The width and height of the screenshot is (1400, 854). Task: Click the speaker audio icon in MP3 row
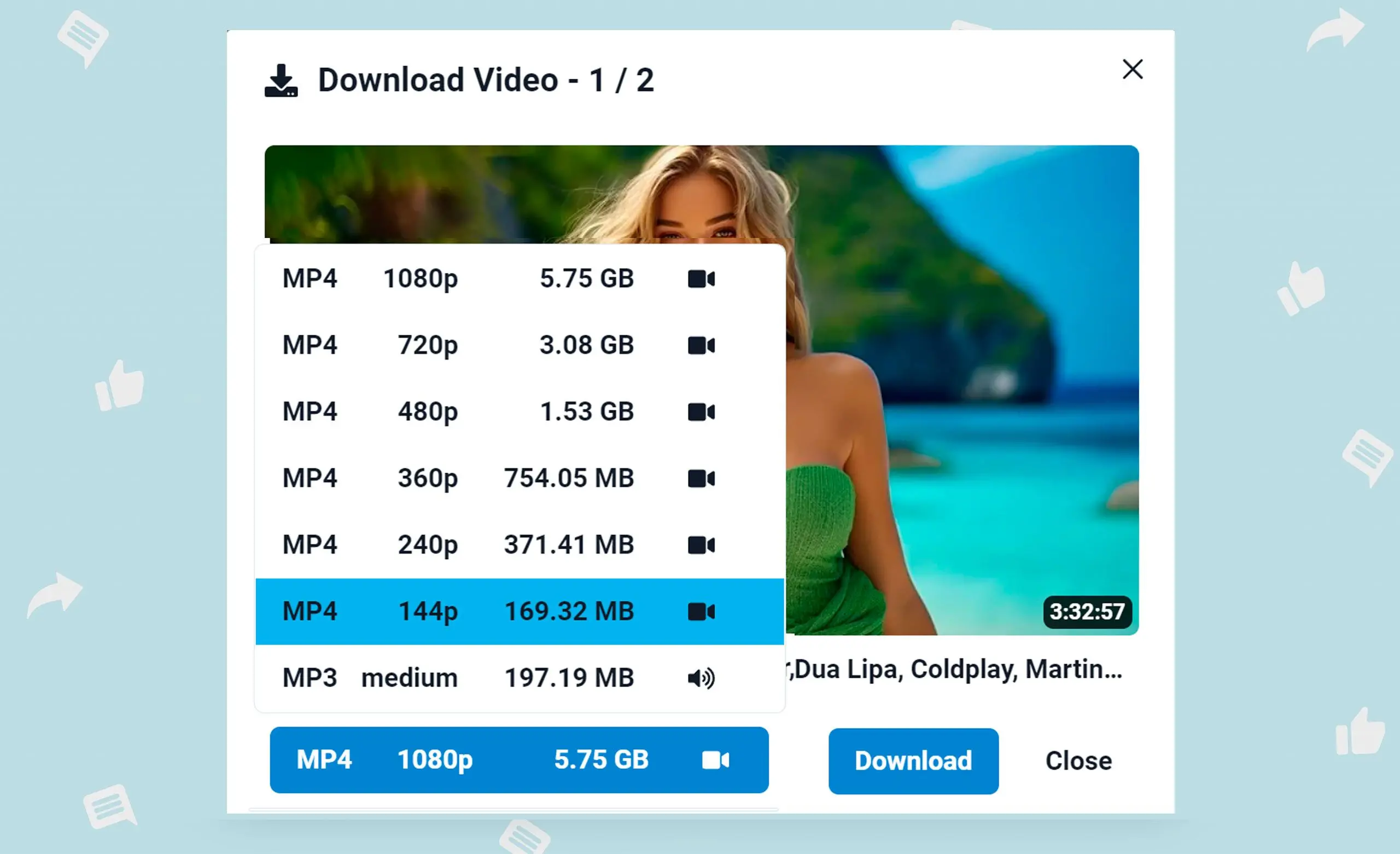tap(701, 678)
